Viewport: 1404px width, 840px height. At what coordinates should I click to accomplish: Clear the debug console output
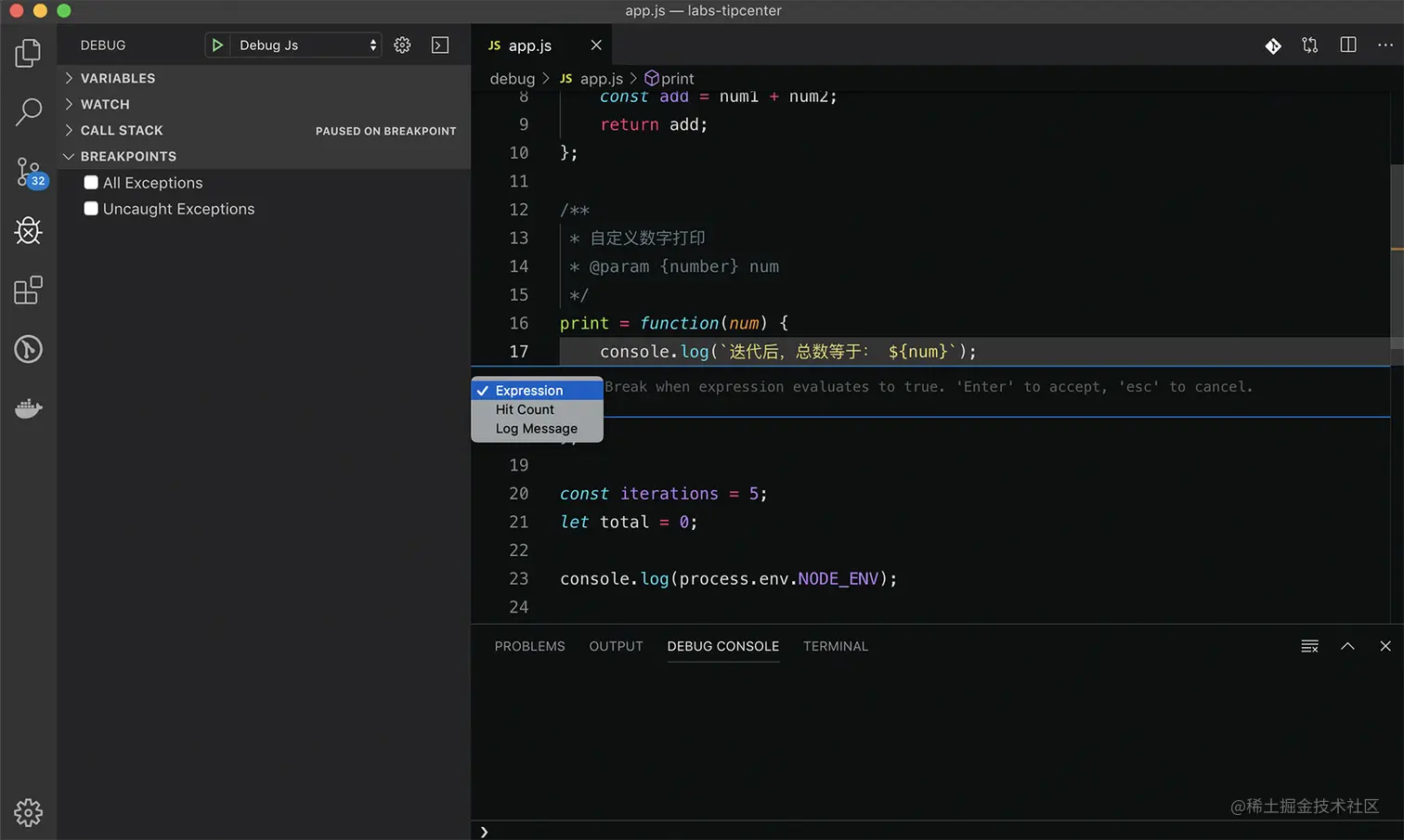pyautogui.click(x=1310, y=646)
